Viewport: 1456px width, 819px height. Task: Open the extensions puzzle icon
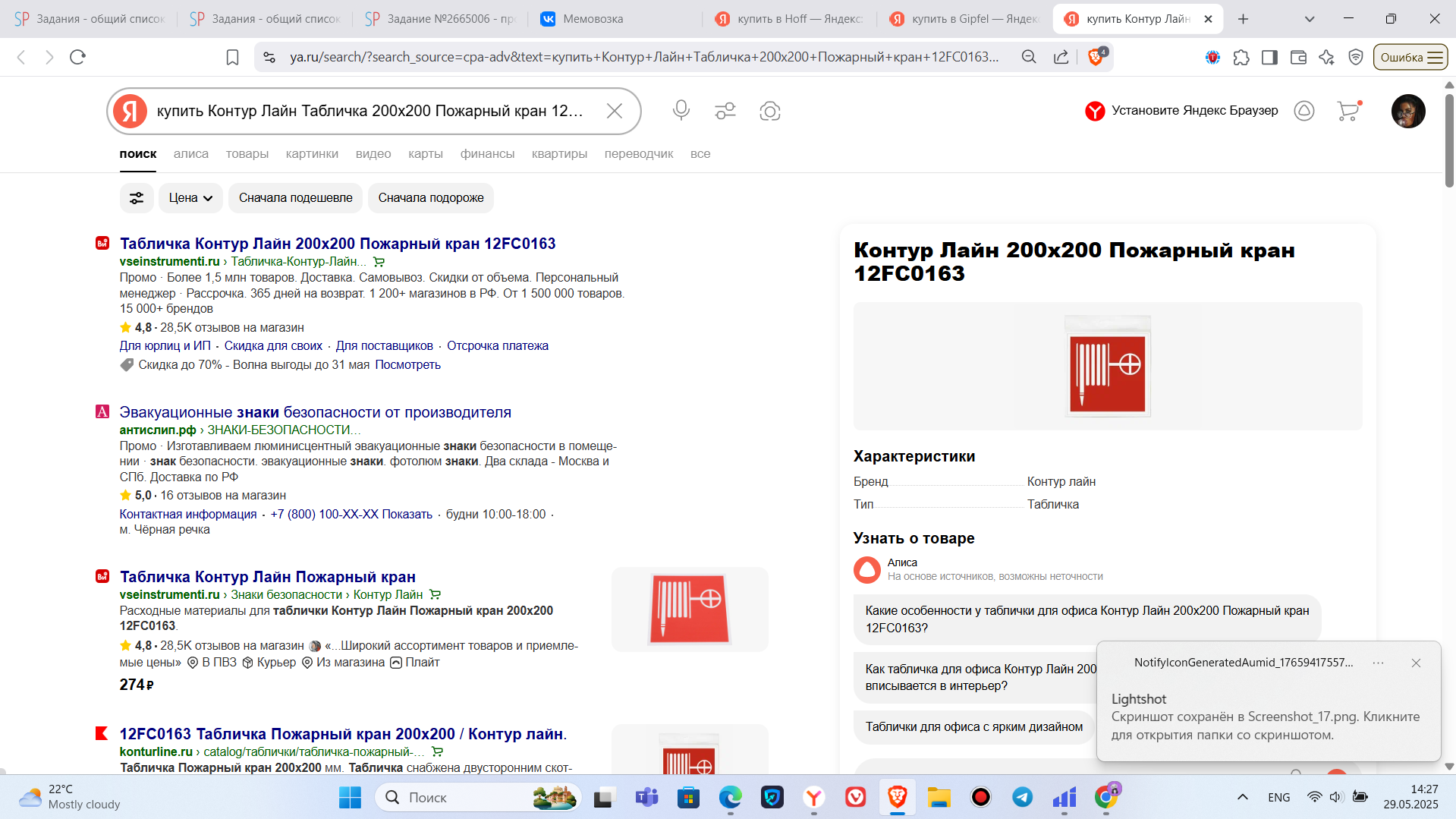tap(1241, 57)
